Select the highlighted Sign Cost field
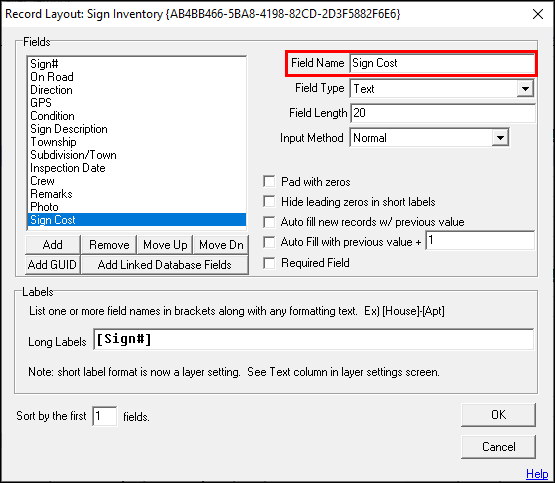Screen dimensions: 555x483 (137, 220)
